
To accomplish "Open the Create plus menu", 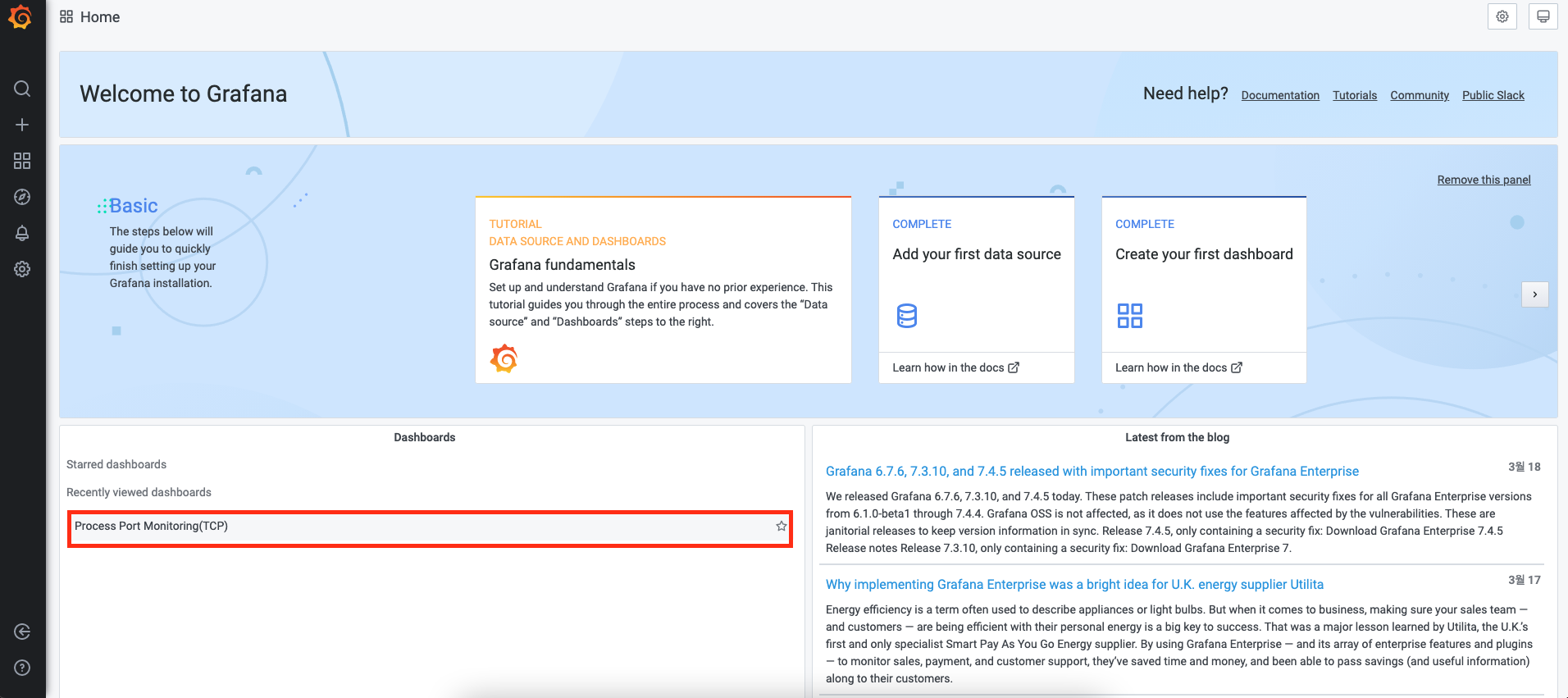I will coord(22,125).
